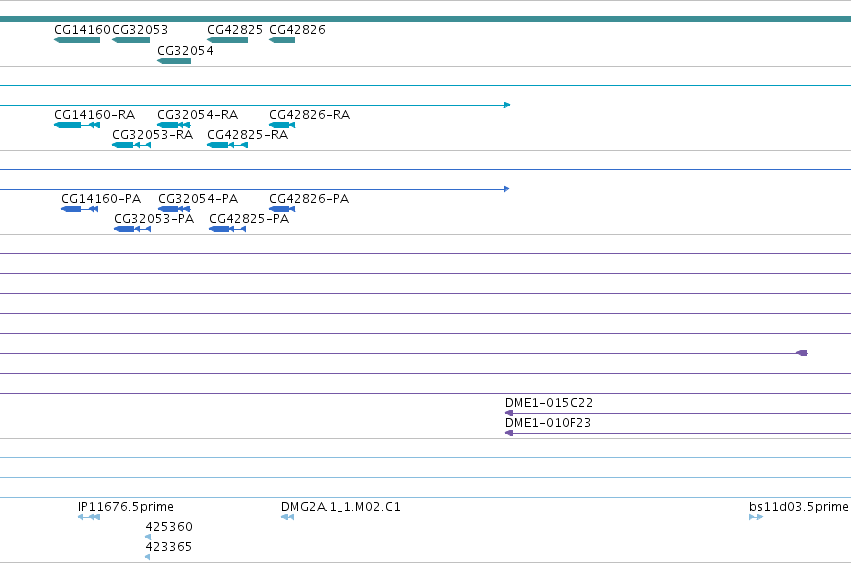Select transcript glyph CG14160-RA
The height and width of the screenshot is (563, 851).
77,125
